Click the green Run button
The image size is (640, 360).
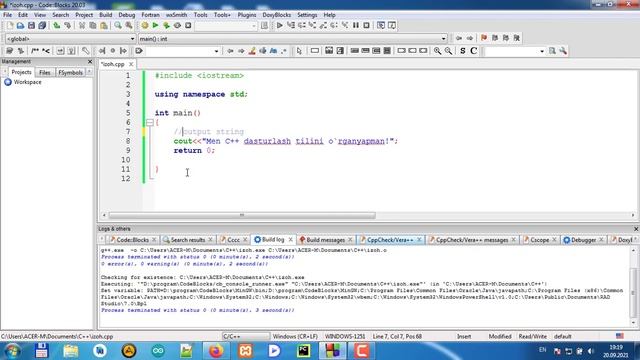[x=155, y=25]
